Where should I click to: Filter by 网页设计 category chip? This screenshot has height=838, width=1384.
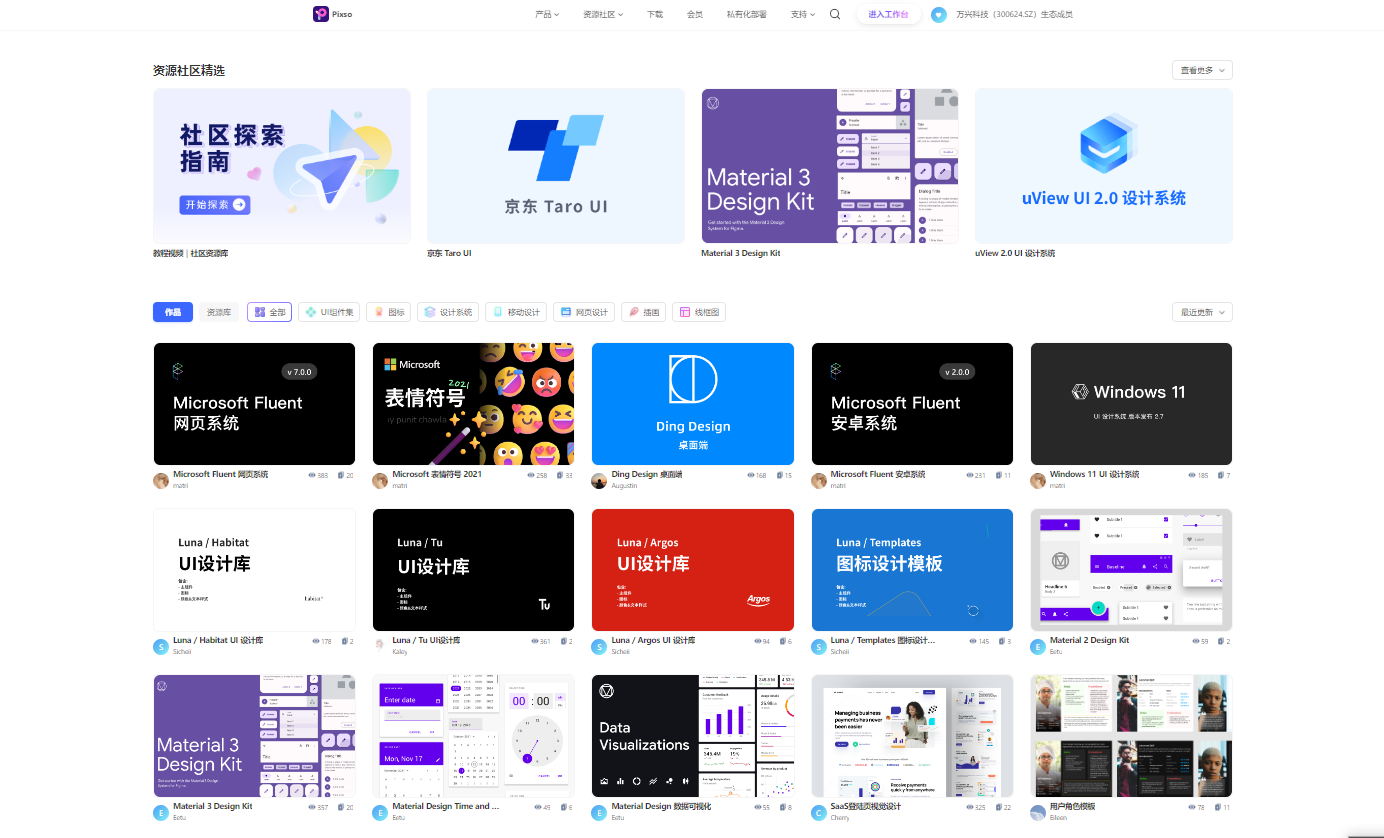(x=584, y=312)
